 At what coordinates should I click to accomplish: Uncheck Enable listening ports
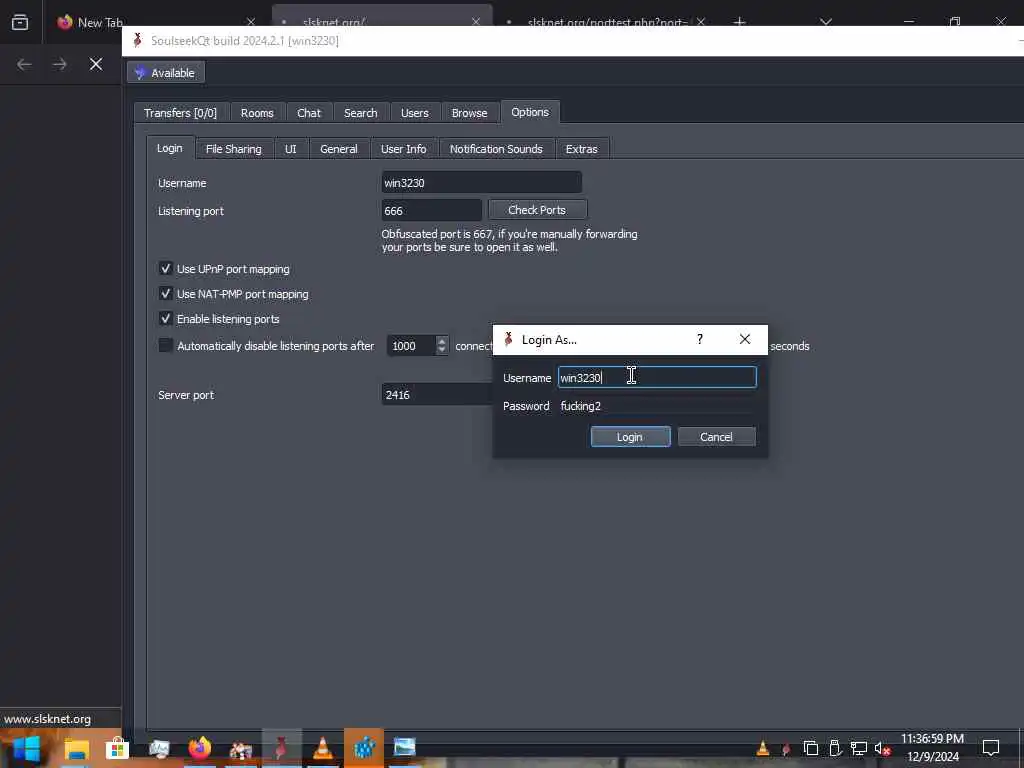coord(165,319)
